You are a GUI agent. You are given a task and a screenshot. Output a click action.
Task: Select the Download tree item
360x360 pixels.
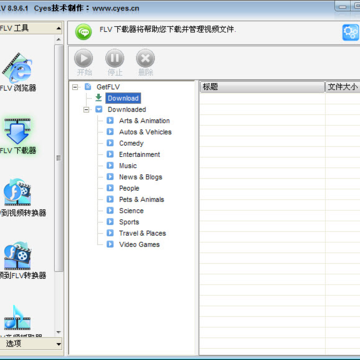click(123, 98)
